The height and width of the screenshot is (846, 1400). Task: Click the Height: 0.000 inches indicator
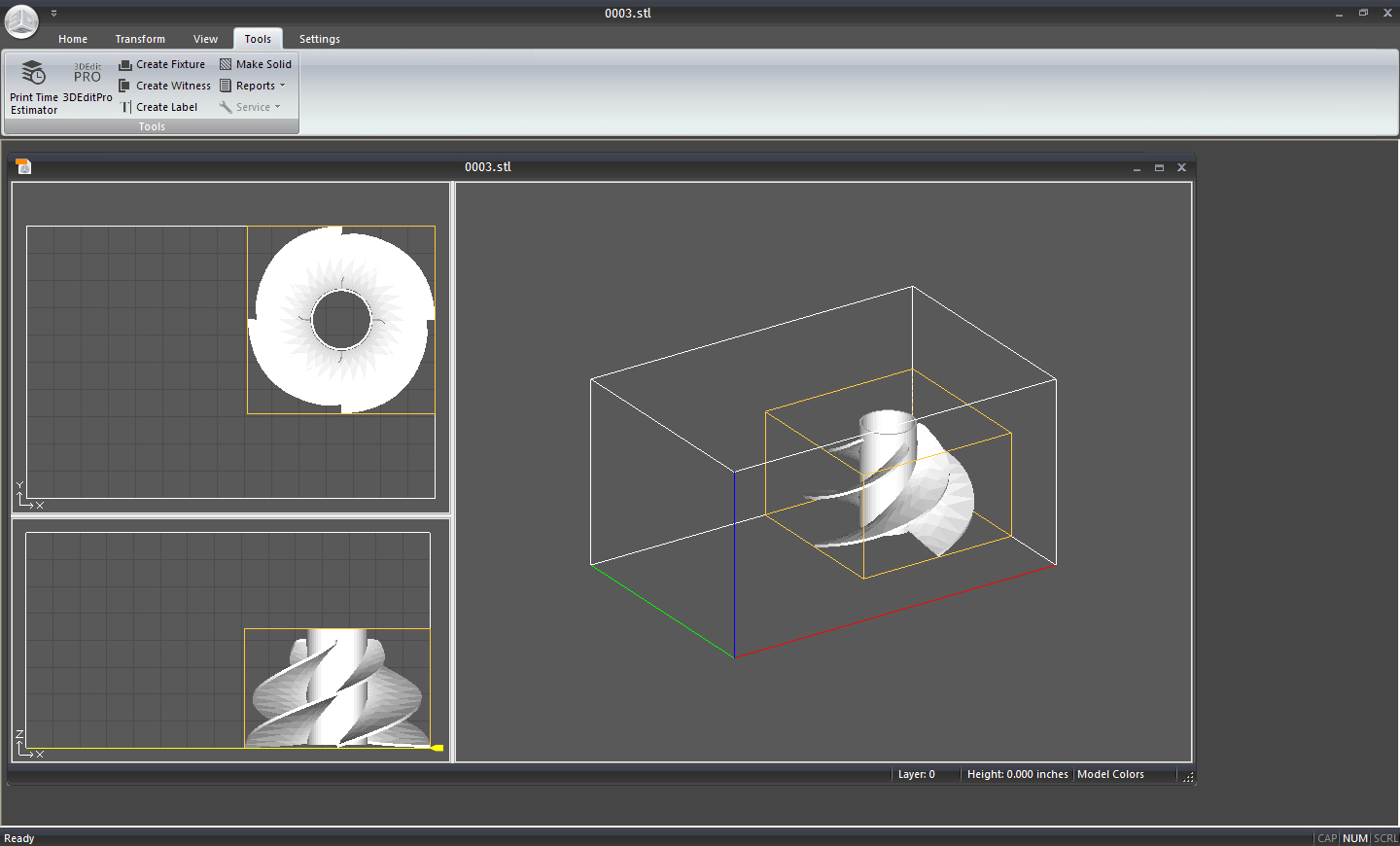[1017, 774]
